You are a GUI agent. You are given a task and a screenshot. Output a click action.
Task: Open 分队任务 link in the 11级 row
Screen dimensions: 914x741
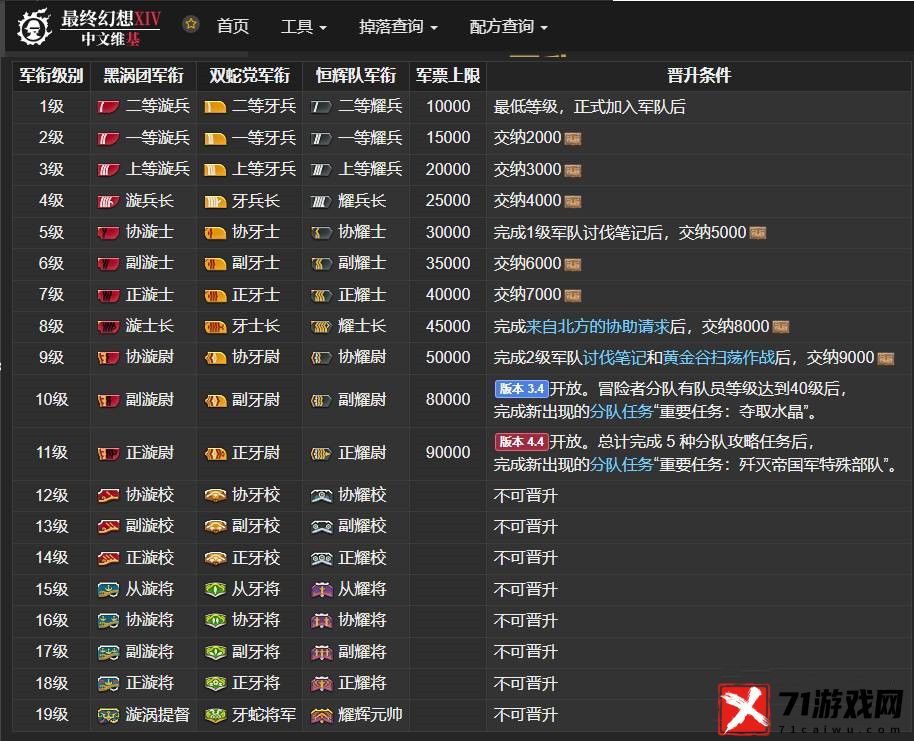(621, 465)
